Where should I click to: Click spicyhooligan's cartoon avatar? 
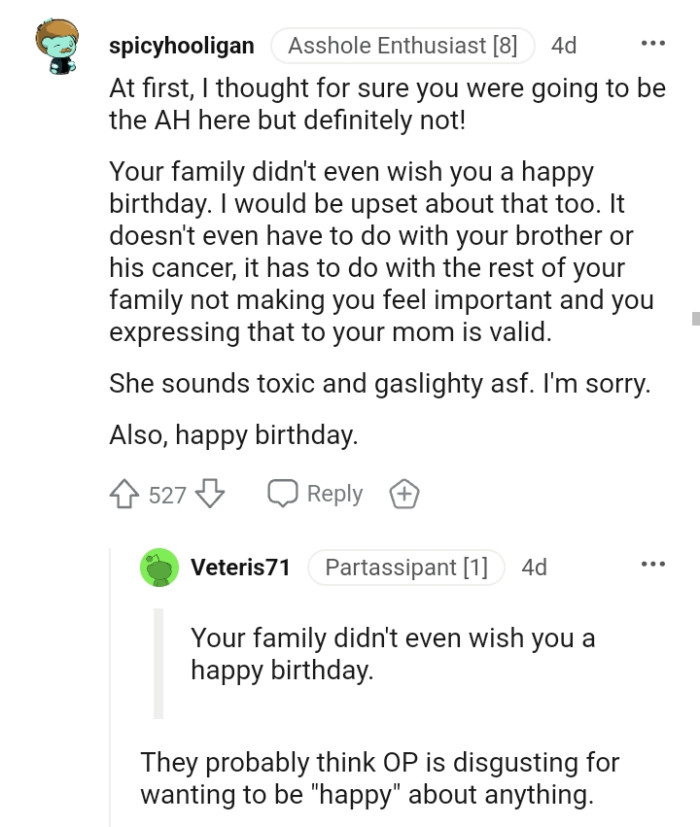pos(56,44)
